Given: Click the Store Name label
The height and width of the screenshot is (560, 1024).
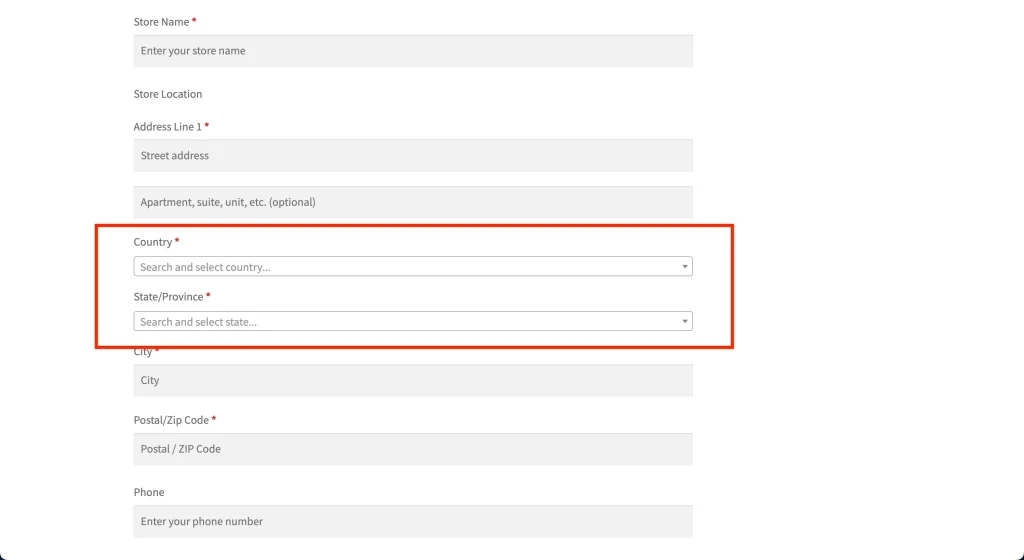Looking at the screenshot, I should (161, 22).
